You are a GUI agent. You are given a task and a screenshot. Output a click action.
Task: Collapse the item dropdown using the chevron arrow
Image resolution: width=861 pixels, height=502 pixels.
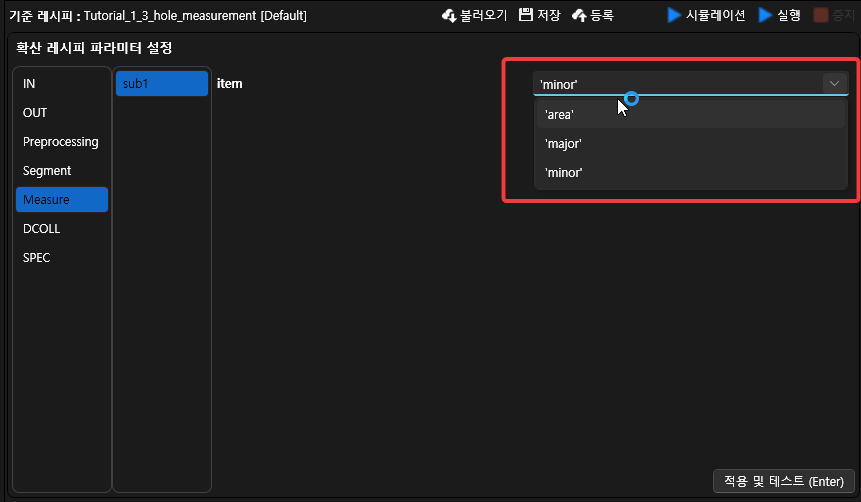833,84
